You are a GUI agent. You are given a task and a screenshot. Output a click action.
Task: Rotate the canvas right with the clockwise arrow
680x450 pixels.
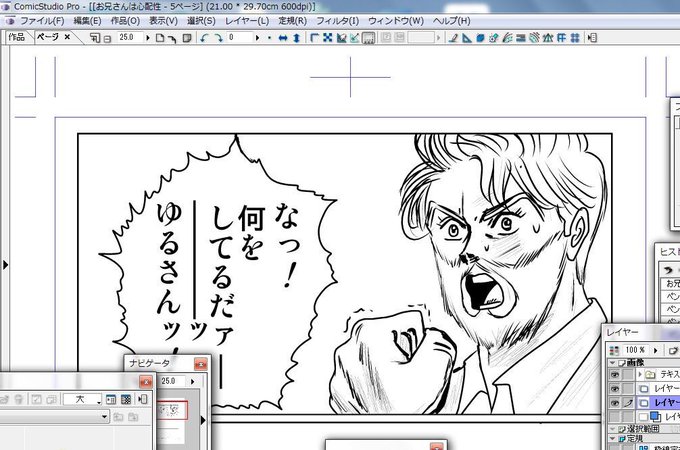(218, 38)
